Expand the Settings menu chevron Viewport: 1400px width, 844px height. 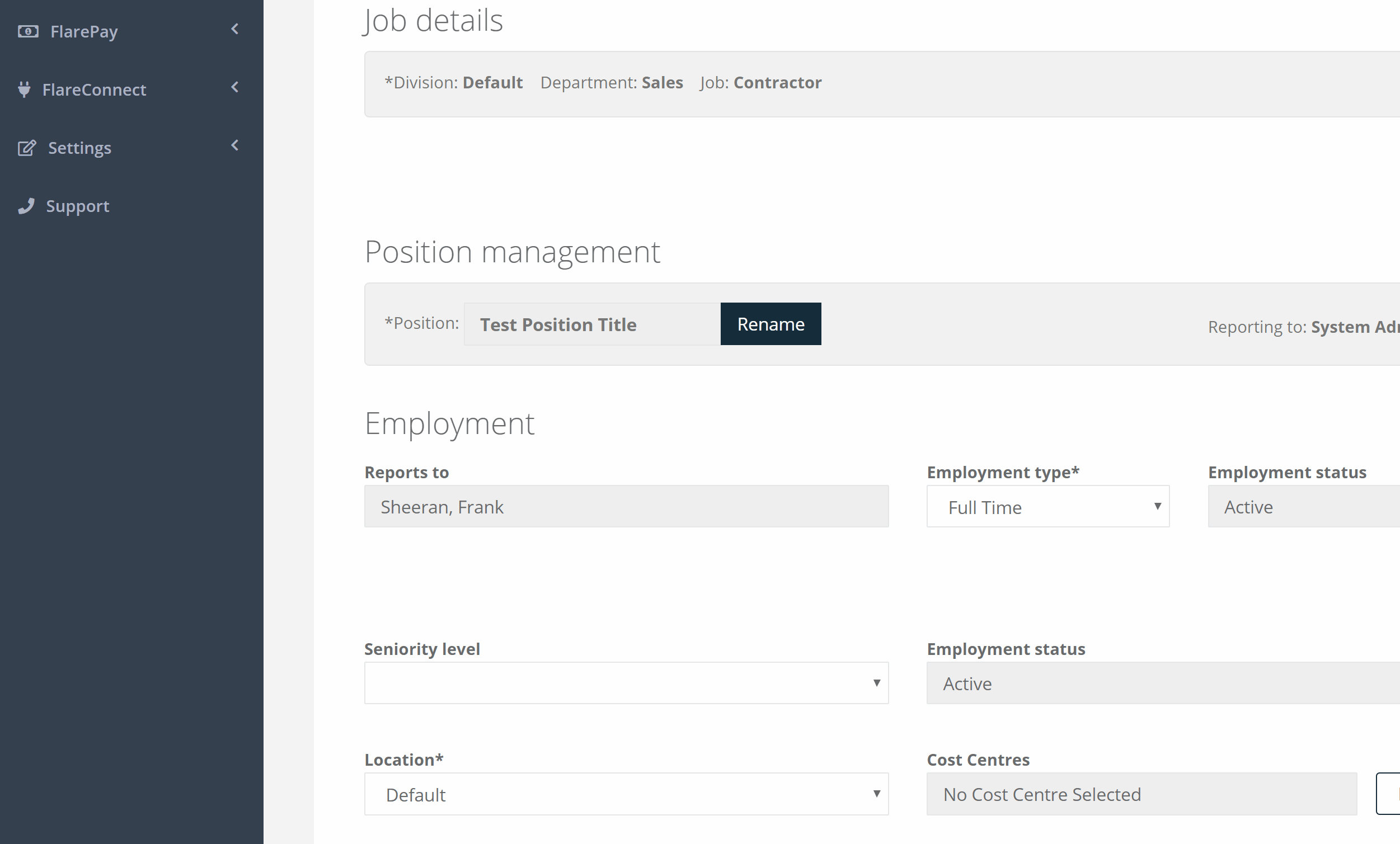coord(234,145)
